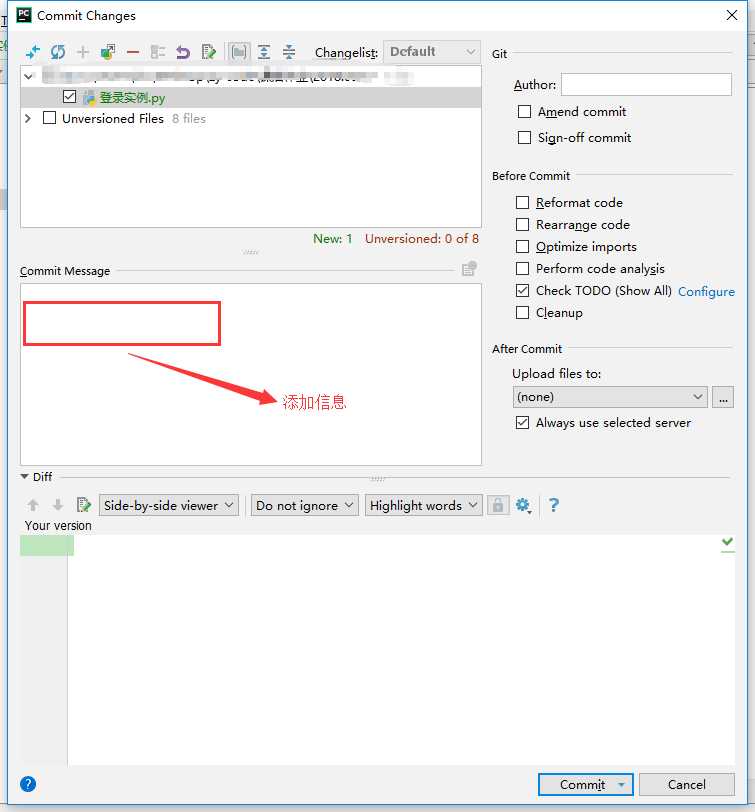Open commit message history icon
Image resolution: width=755 pixels, height=812 pixels.
469,269
